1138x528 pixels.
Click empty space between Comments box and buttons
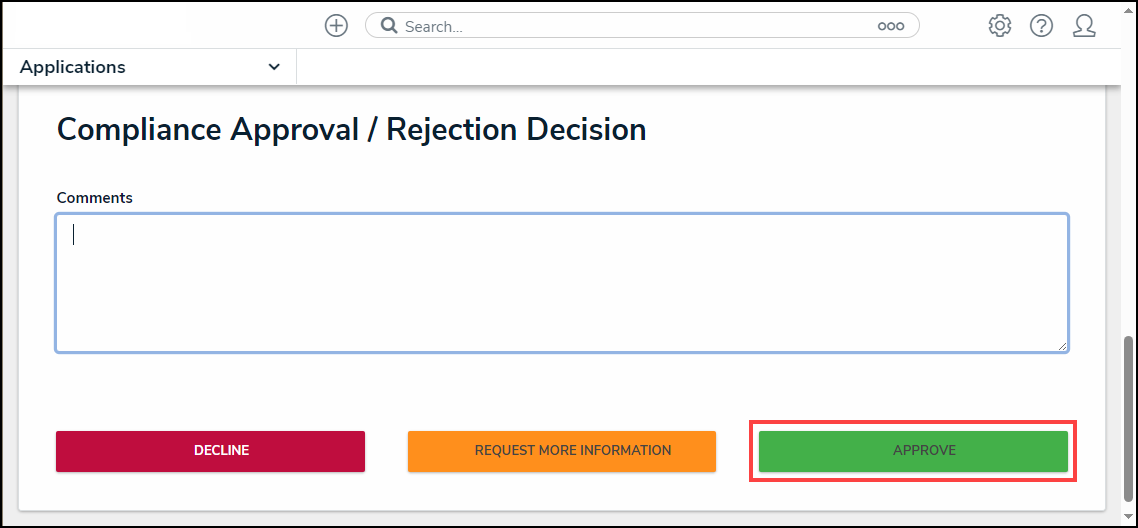[x=560, y=392]
